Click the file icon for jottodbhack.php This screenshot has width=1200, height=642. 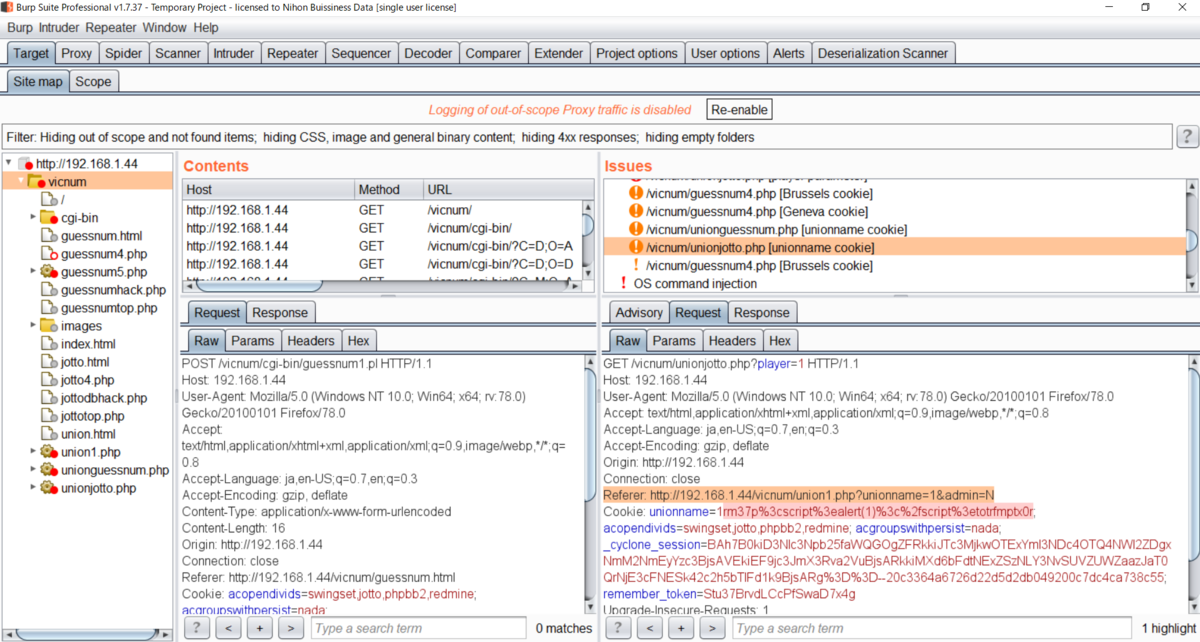[49, 398]
